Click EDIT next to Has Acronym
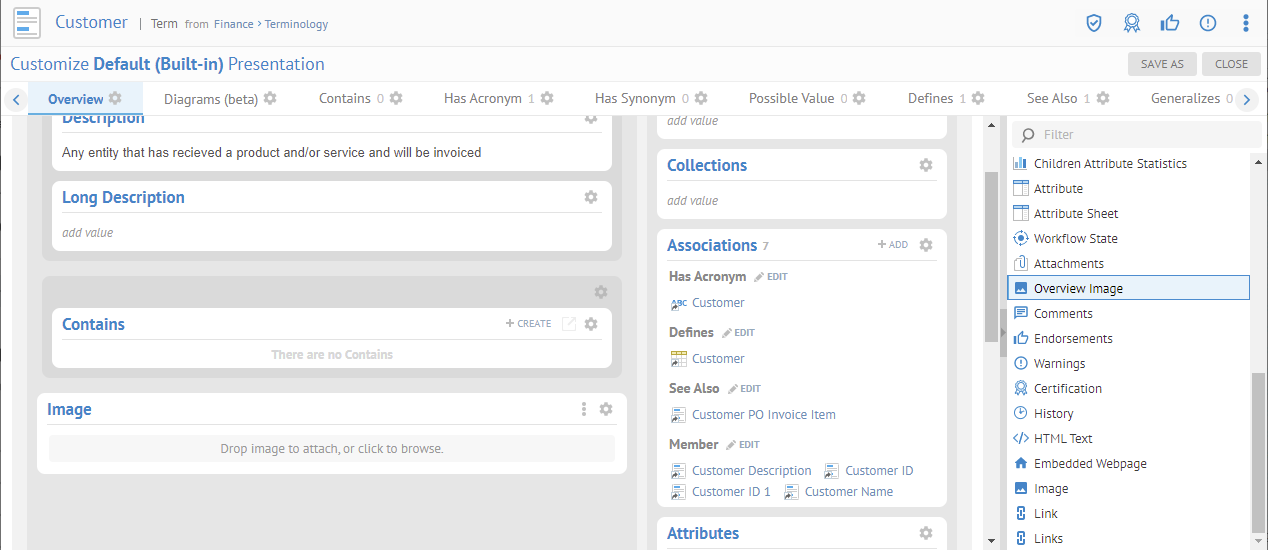Viewport: 1268px width, 550px height. [771, 277]
